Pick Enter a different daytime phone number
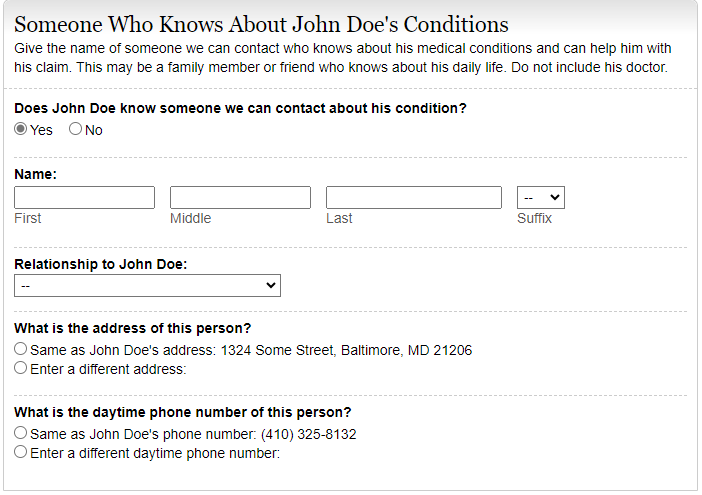This screenshot has height=495, width=702. [21, 452]
